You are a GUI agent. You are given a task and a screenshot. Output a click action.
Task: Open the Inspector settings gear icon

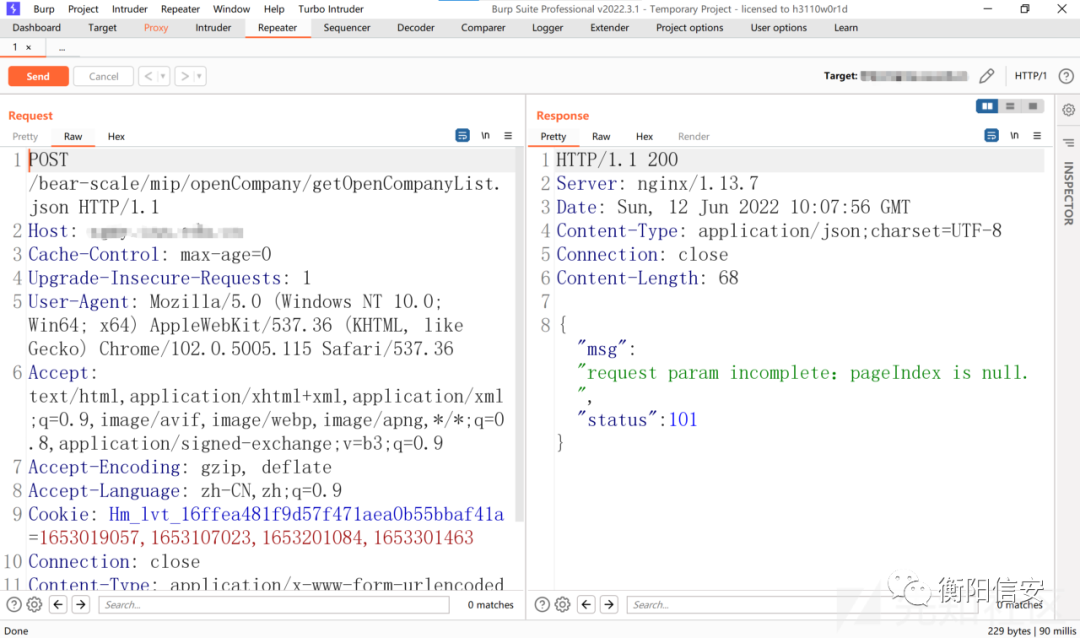pos(1068,110)
